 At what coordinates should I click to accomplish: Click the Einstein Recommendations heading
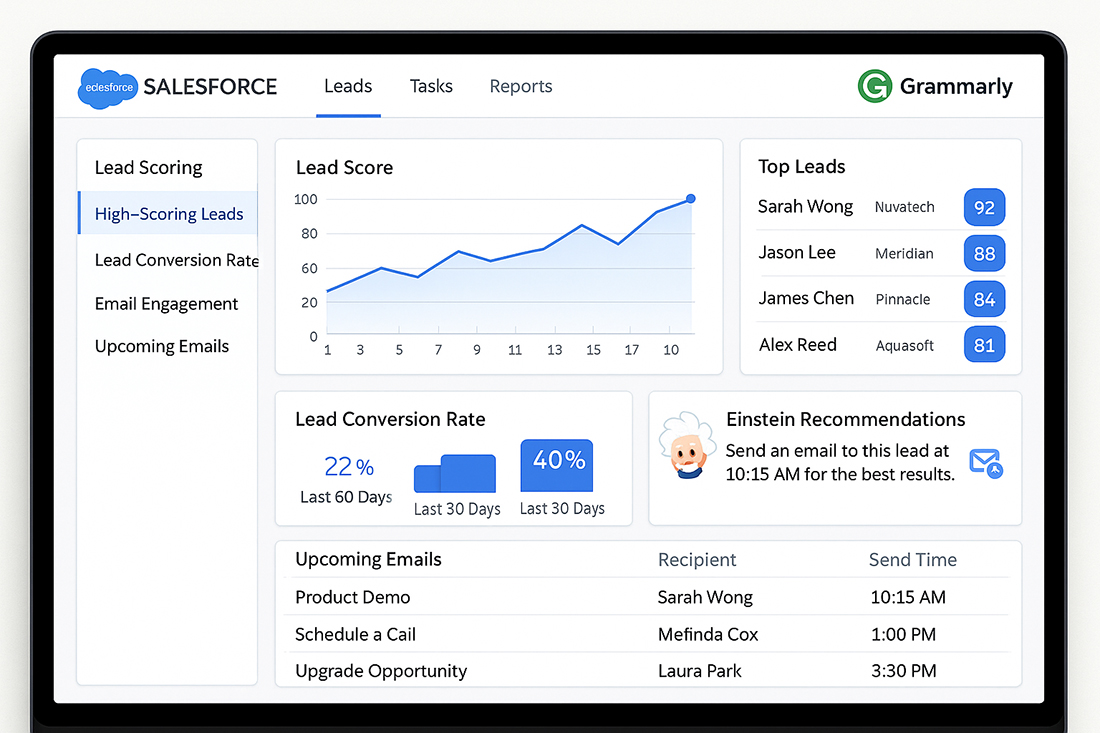coord(845,419)
